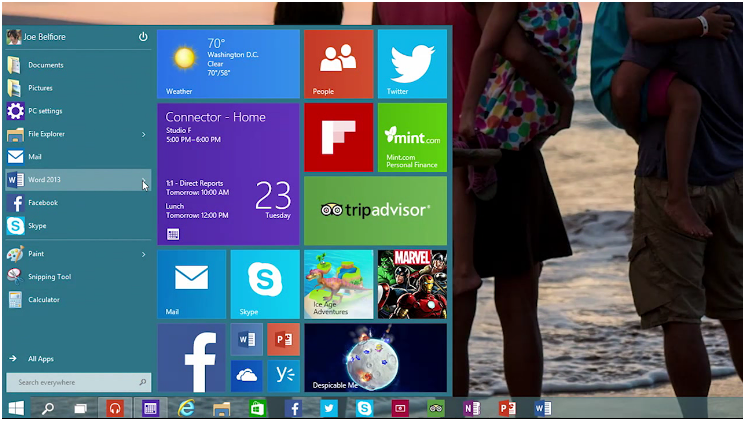Click the Search everywhere box
The height and width of the screenshot is (421, 745).
(x=78, y=382)
